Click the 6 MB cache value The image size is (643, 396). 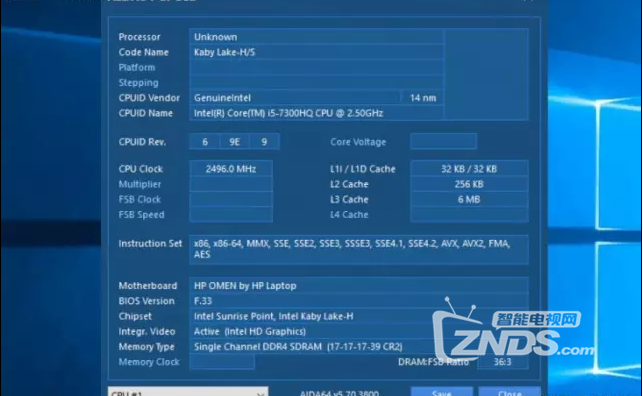click(469, 199)
